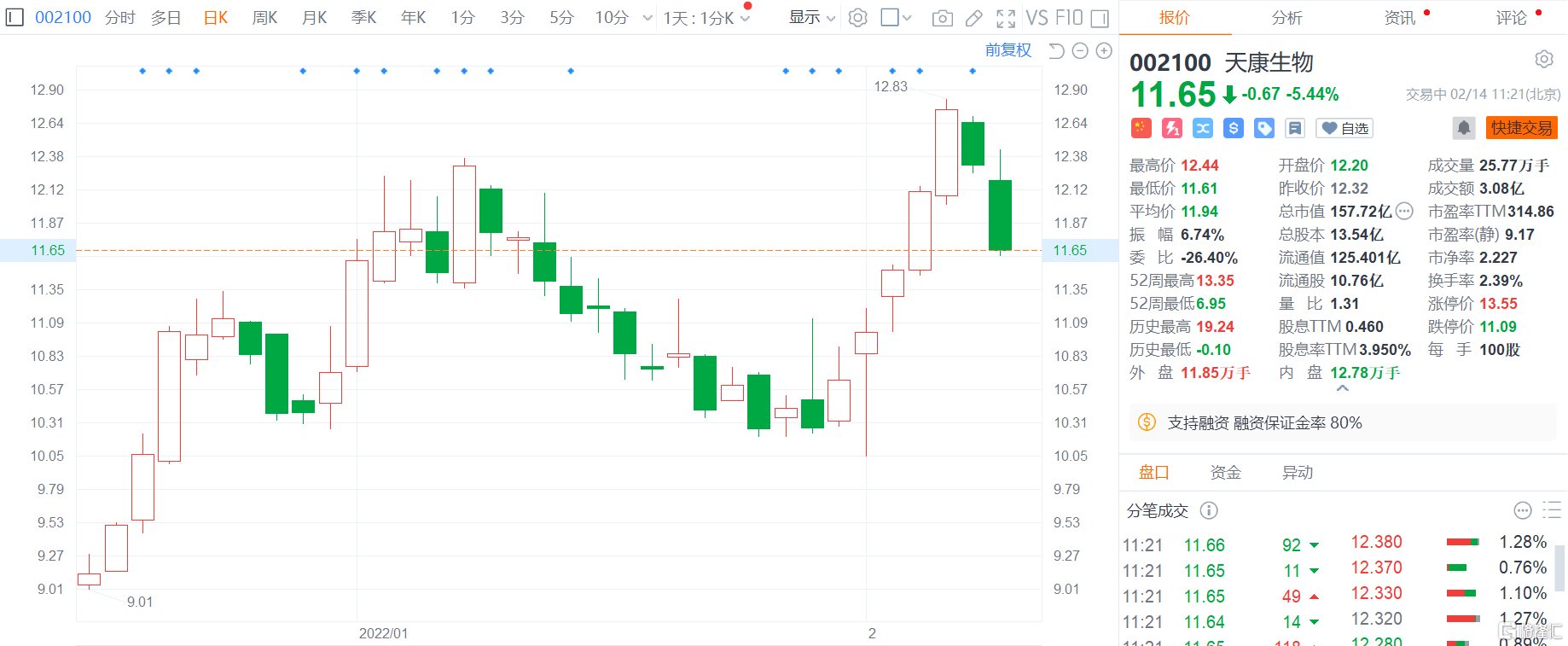Image resolution: width=1568 pixels, height=646 pixels.
Task: Click the light-blue shuffle icon
Action: click(1203, 128)
